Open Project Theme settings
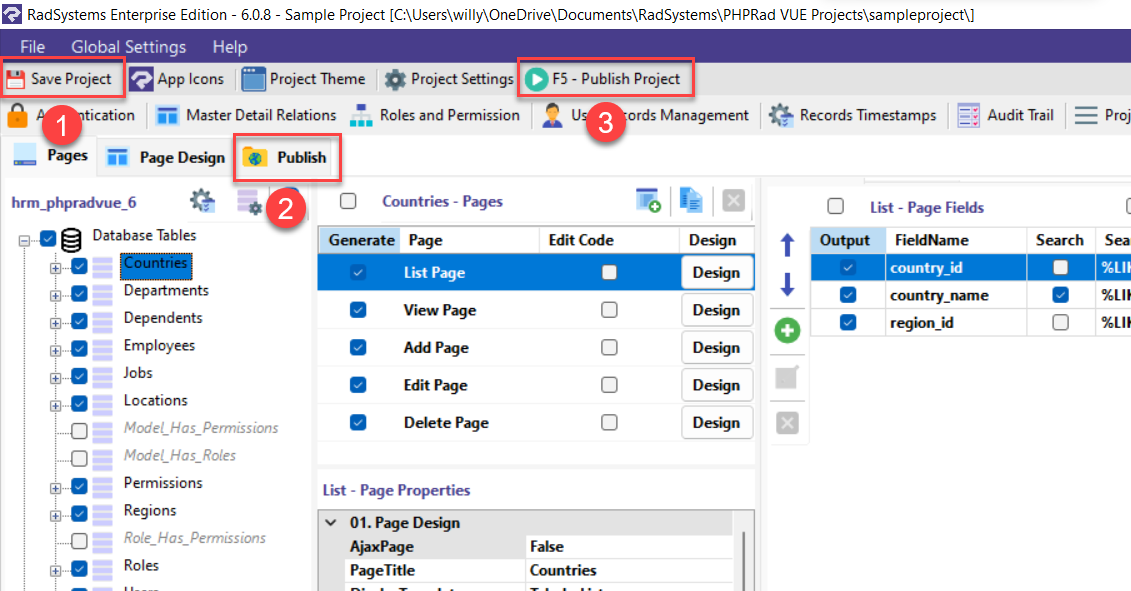Image resolution: width=1131 pixels, height=591 pixels. point(304,79)
